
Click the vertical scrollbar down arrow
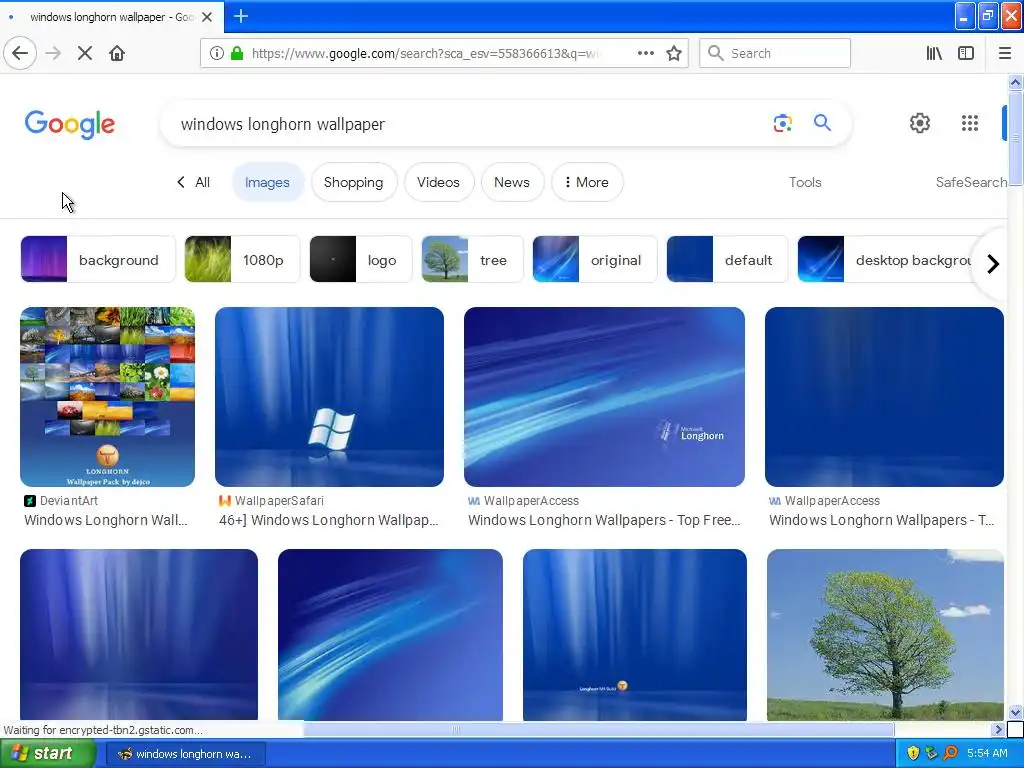click(1015, 712)
